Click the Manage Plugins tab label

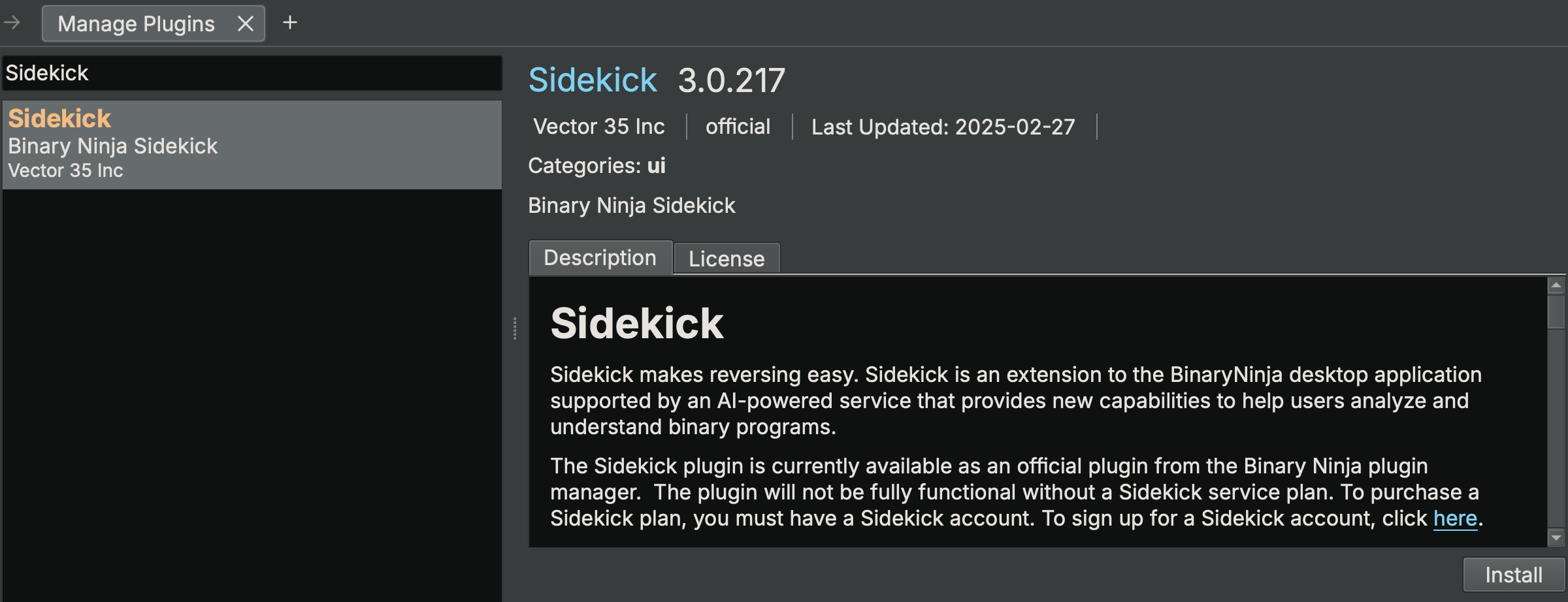click(x=136, y=24)
